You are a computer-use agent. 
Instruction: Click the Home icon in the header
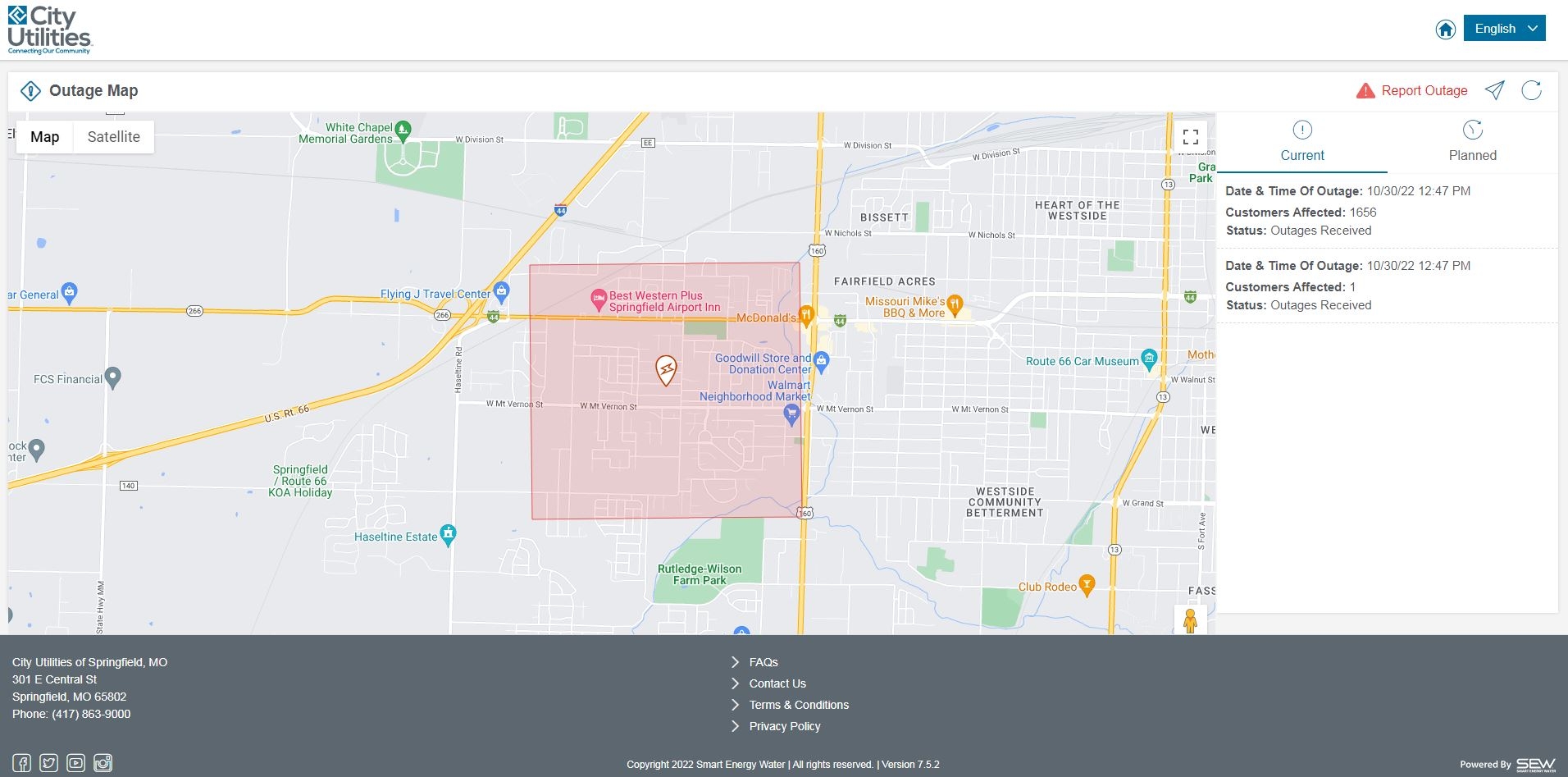pyautogui.click(x=1444, y=28)
